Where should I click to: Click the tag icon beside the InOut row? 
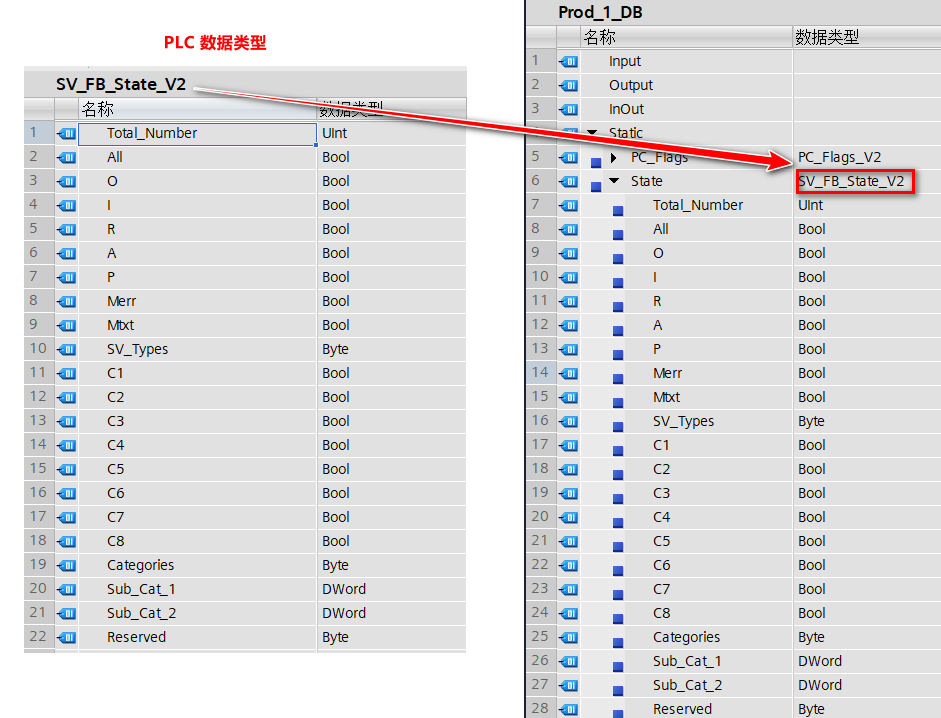566,109
